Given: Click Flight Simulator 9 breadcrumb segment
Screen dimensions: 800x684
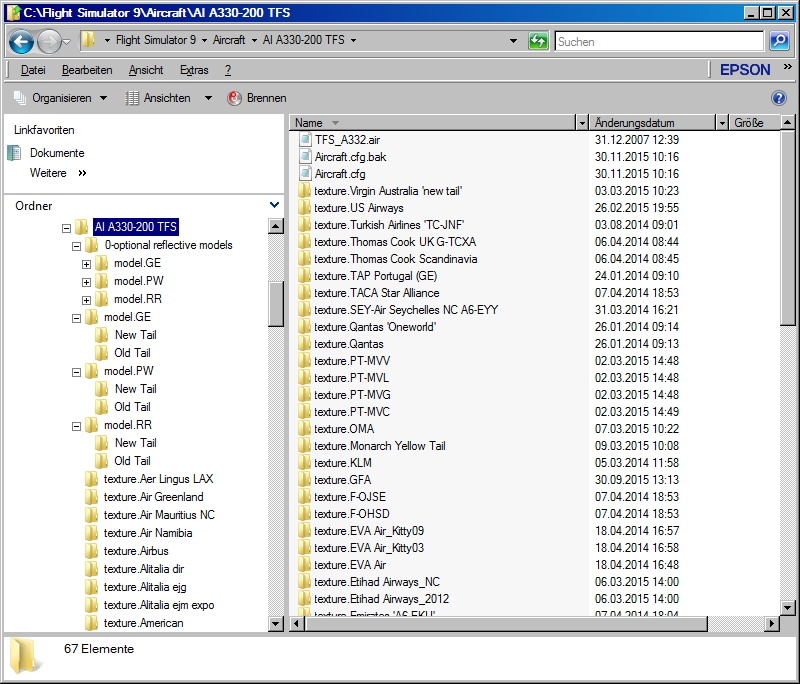Looking at the screenshot, I should point(156,40).
